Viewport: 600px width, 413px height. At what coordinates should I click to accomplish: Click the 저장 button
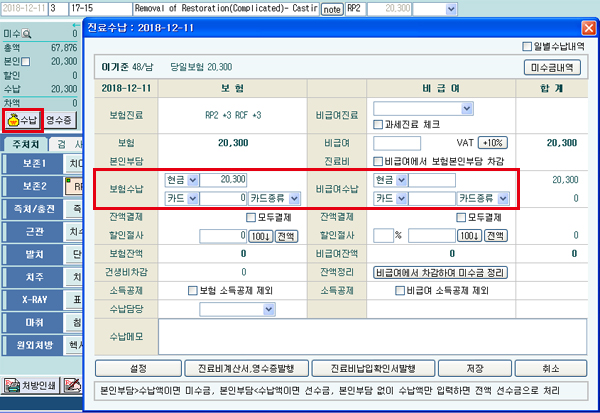coord(474,369)
